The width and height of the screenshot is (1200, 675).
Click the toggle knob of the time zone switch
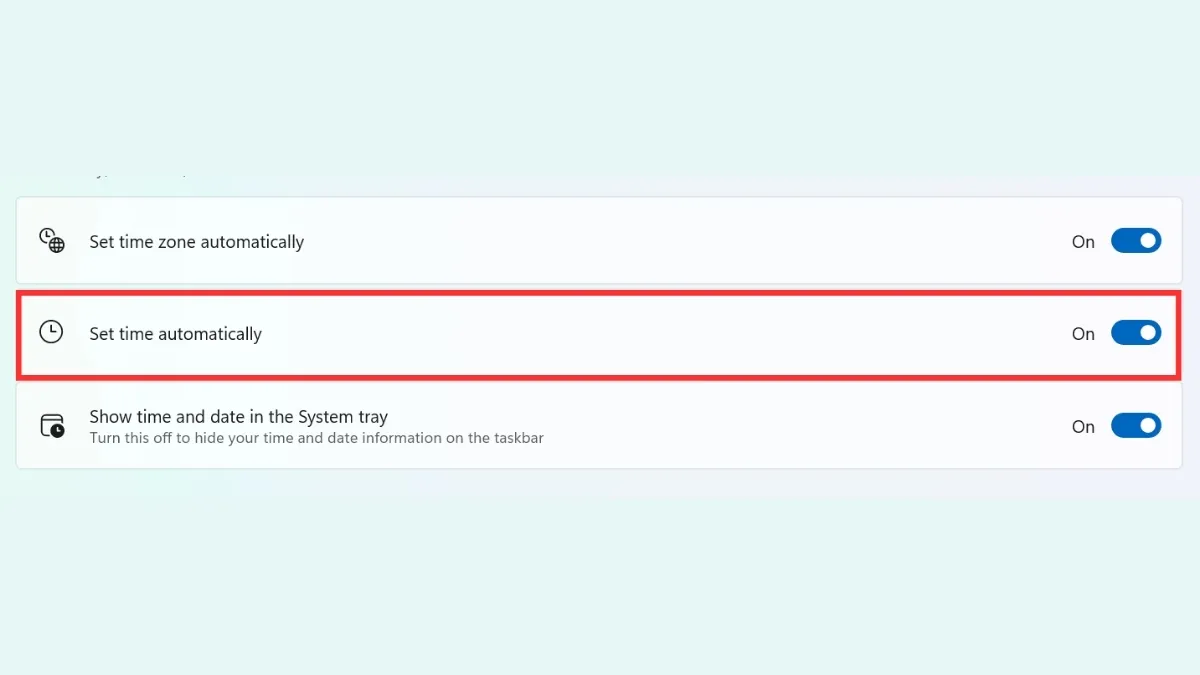click(x=1146, y=240)
